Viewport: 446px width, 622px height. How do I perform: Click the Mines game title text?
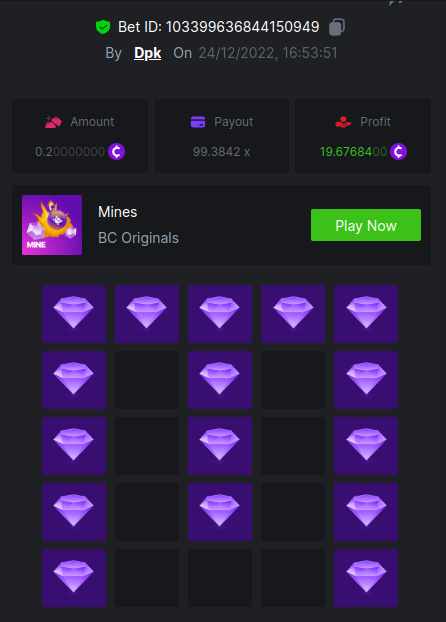click(117, 212)
